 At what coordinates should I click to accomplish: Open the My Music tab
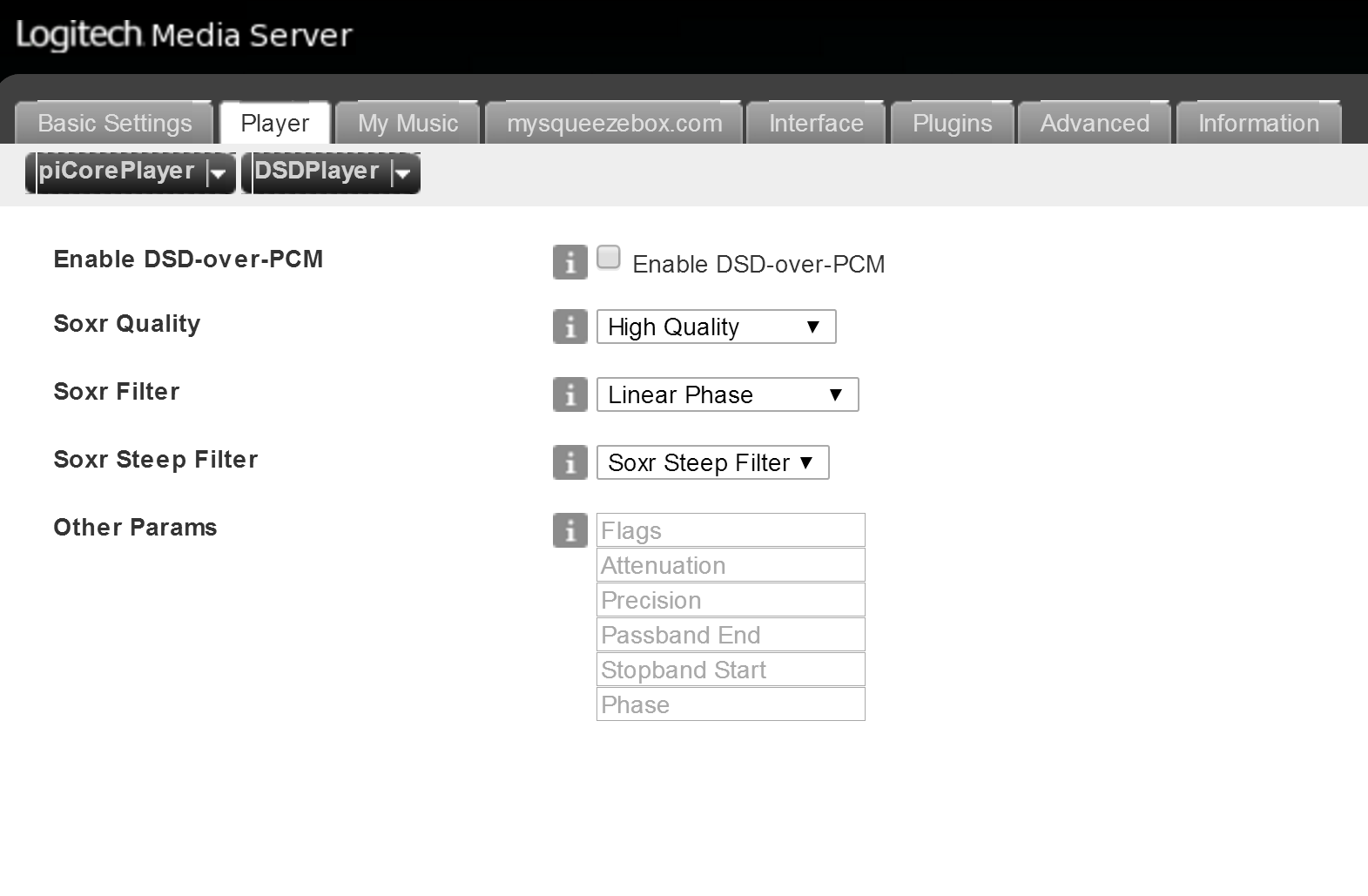pyautogui.click(x=408, y=123)
